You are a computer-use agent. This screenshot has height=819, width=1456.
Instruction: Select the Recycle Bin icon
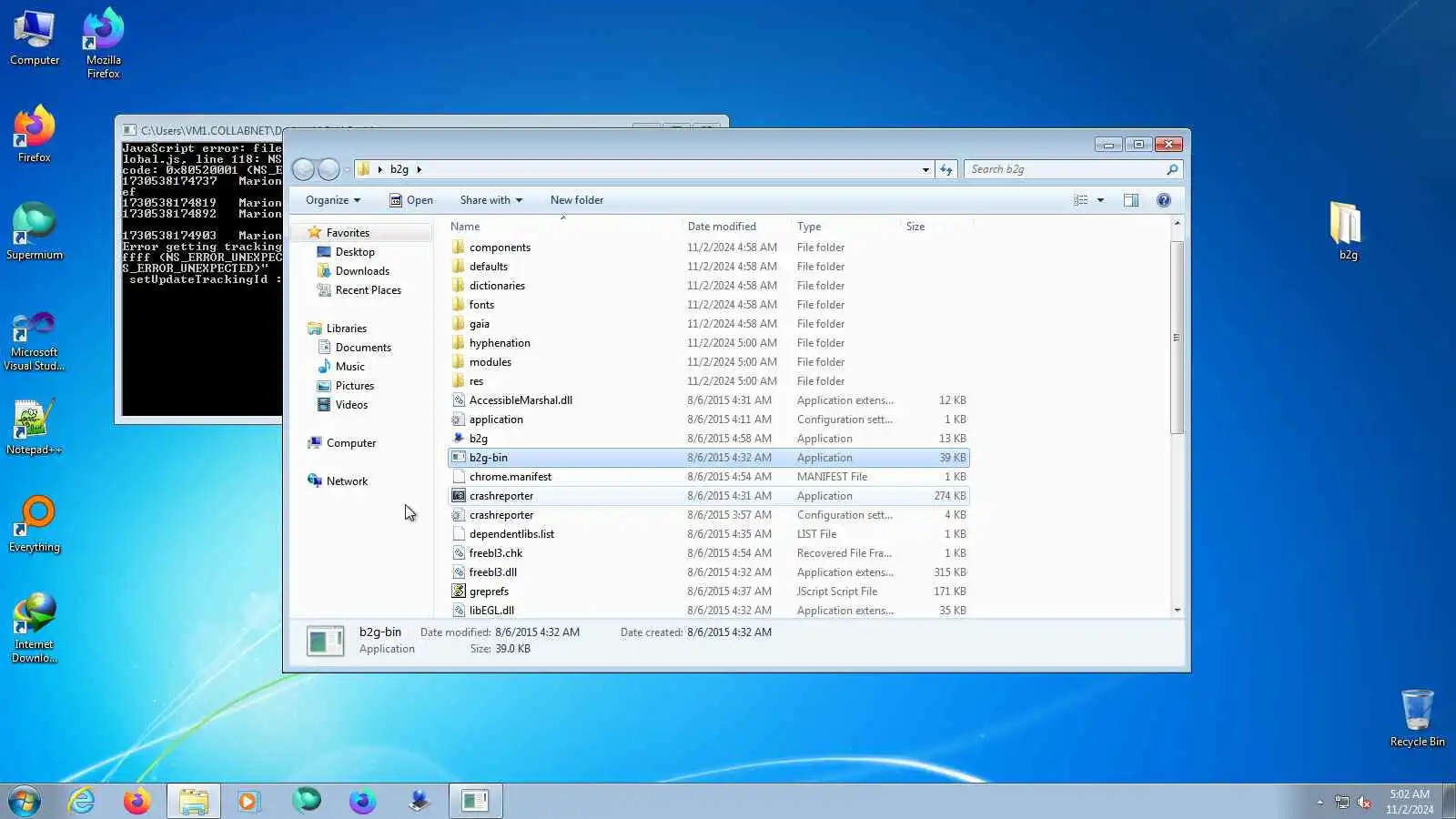coord(1417,718)
